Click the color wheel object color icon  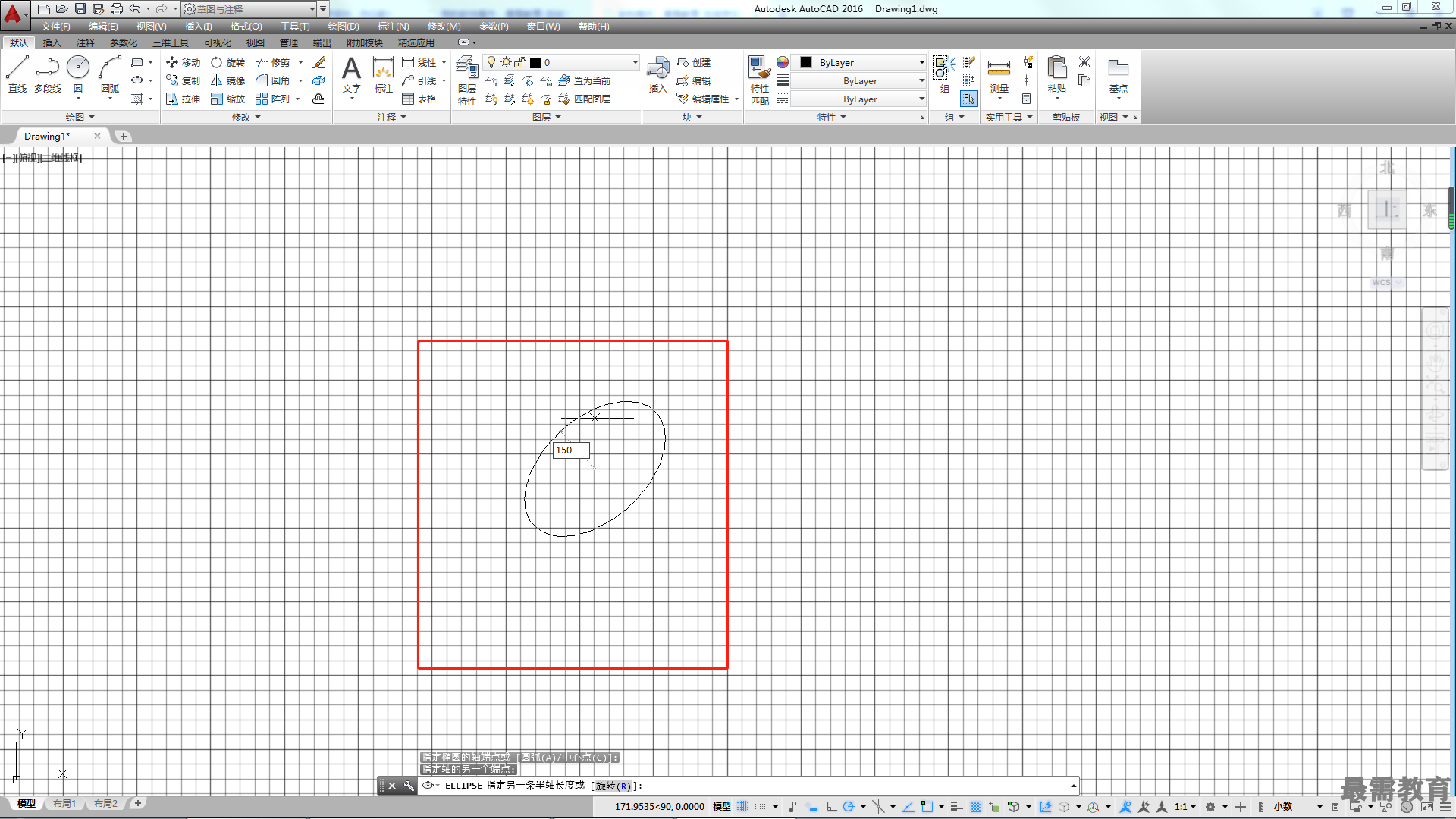(x=783, y=62)
